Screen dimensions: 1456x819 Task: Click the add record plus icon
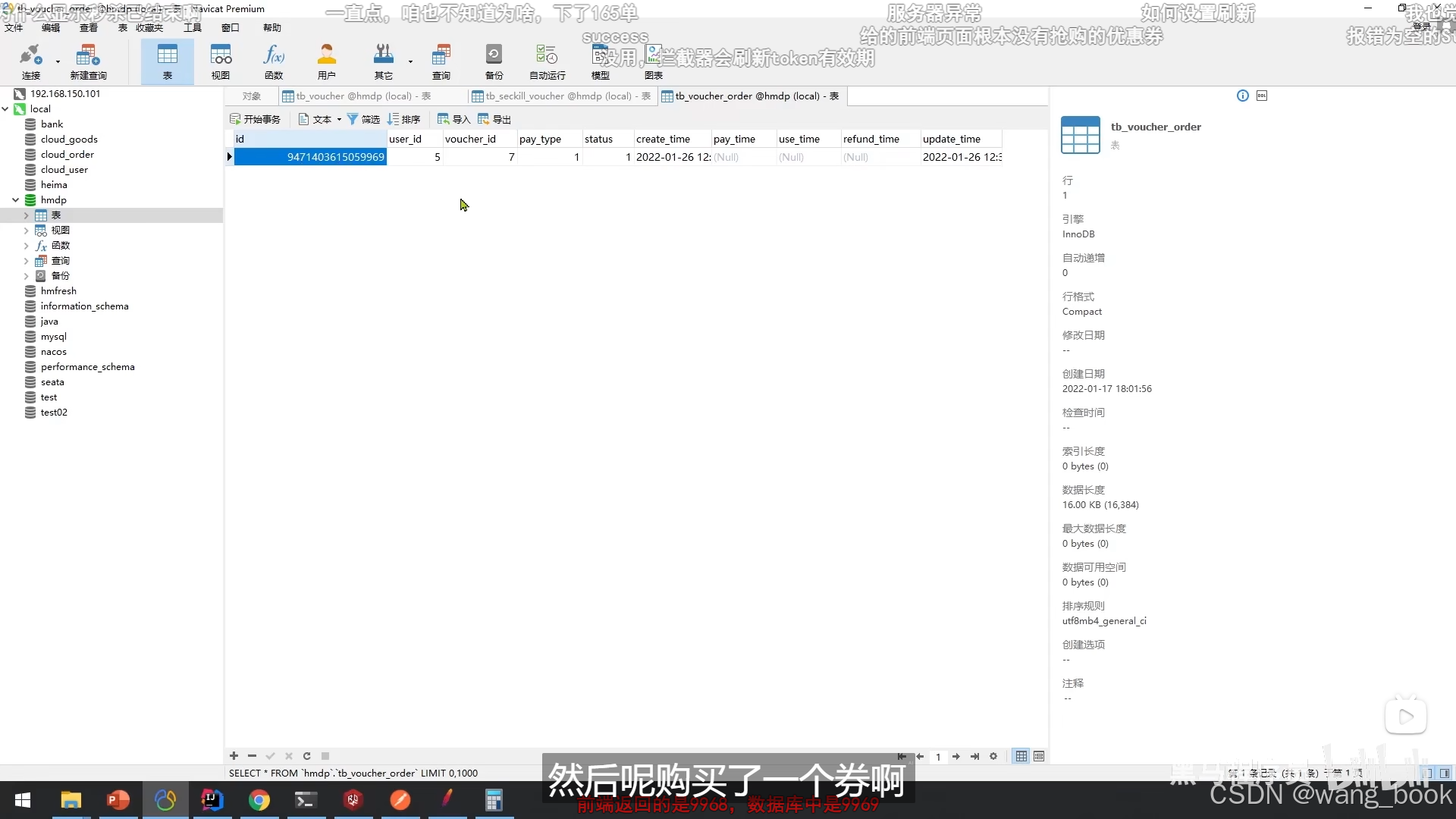click(x=234, y=756)
